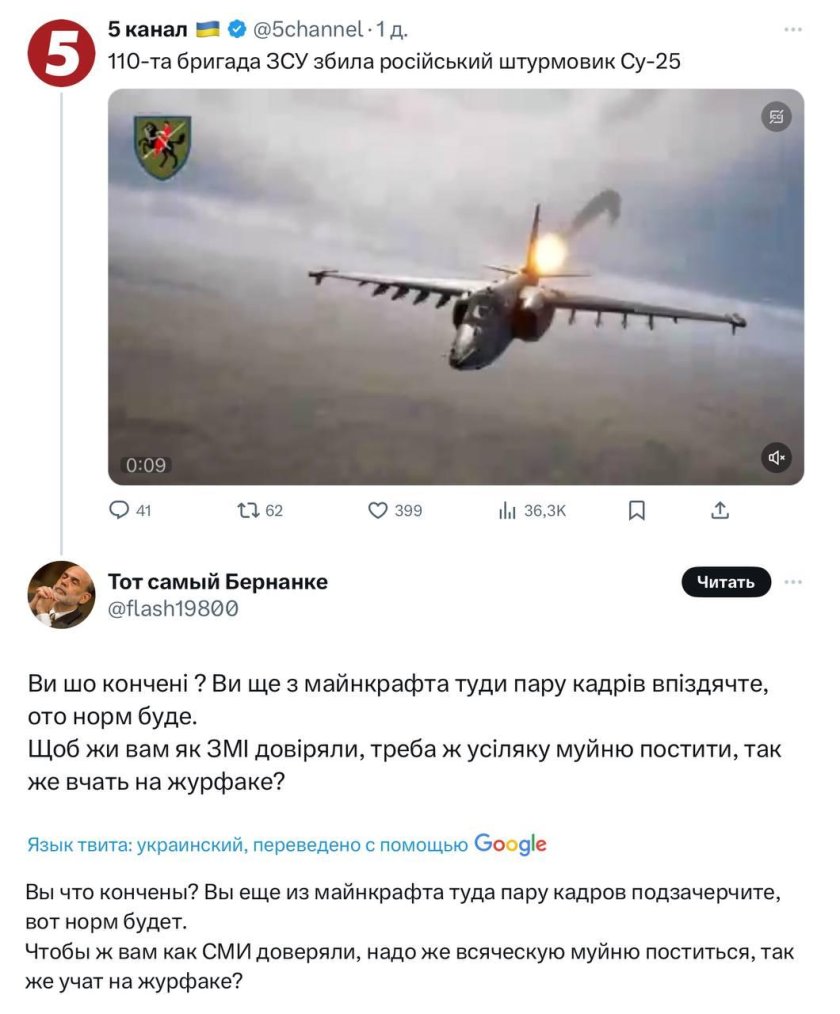
Task: Like the post with heart icon
Action: point(378,511)
